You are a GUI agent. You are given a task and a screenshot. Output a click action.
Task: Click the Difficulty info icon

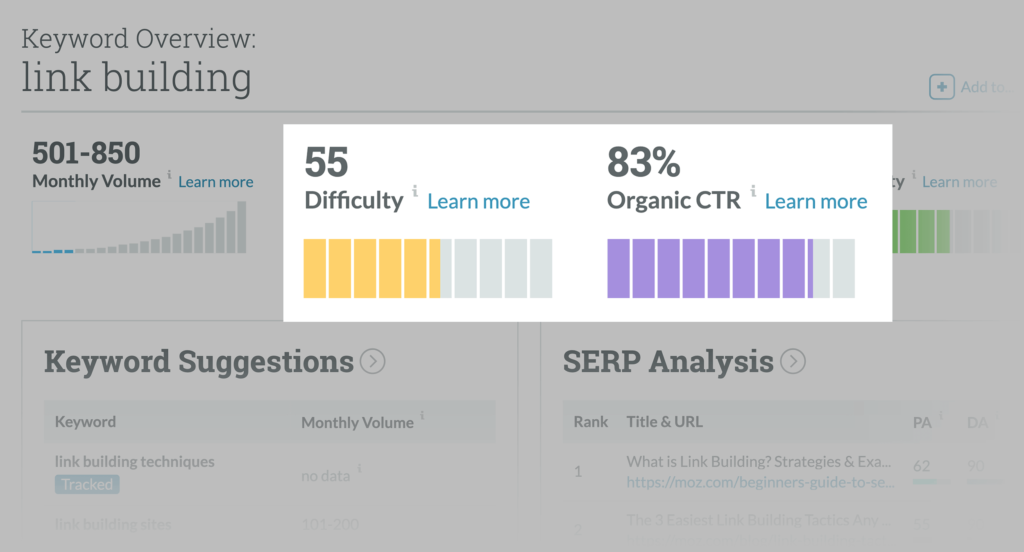coord(414,190)
